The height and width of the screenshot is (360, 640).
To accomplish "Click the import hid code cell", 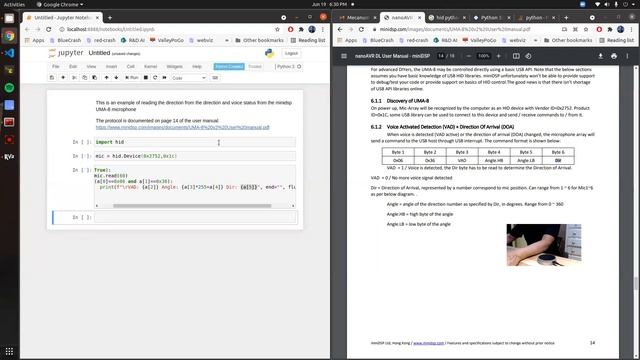I will click(195, 142).
